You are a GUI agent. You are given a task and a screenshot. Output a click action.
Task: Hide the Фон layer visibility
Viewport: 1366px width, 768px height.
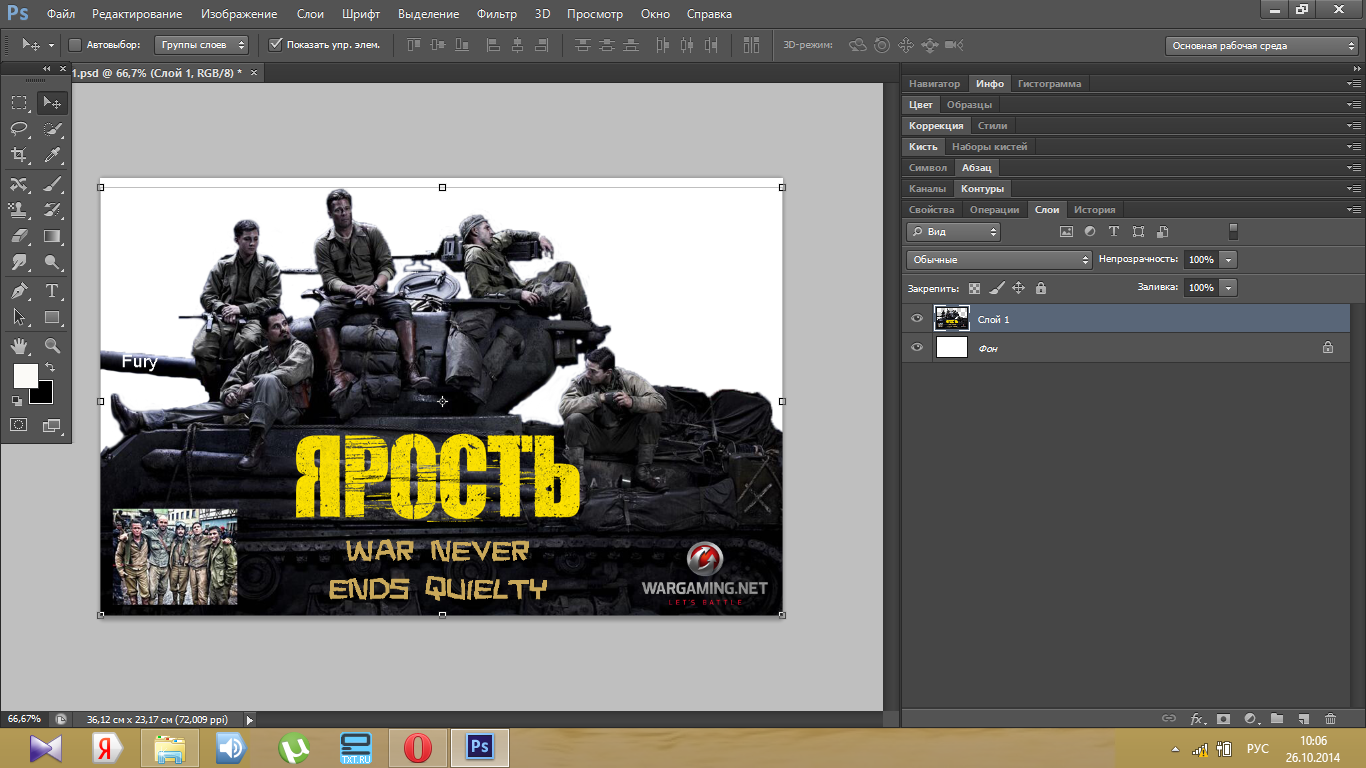(x=917, y=348)
